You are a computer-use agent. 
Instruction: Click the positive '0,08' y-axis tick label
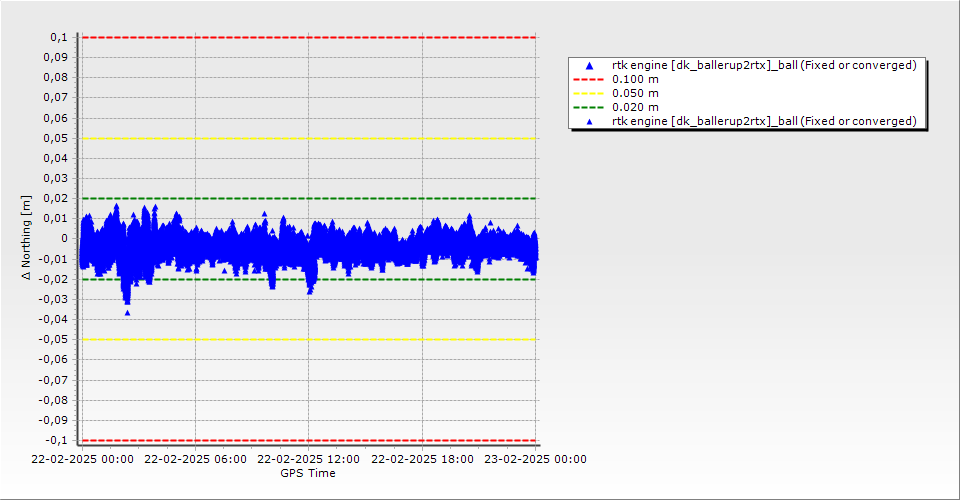point(56,78)
